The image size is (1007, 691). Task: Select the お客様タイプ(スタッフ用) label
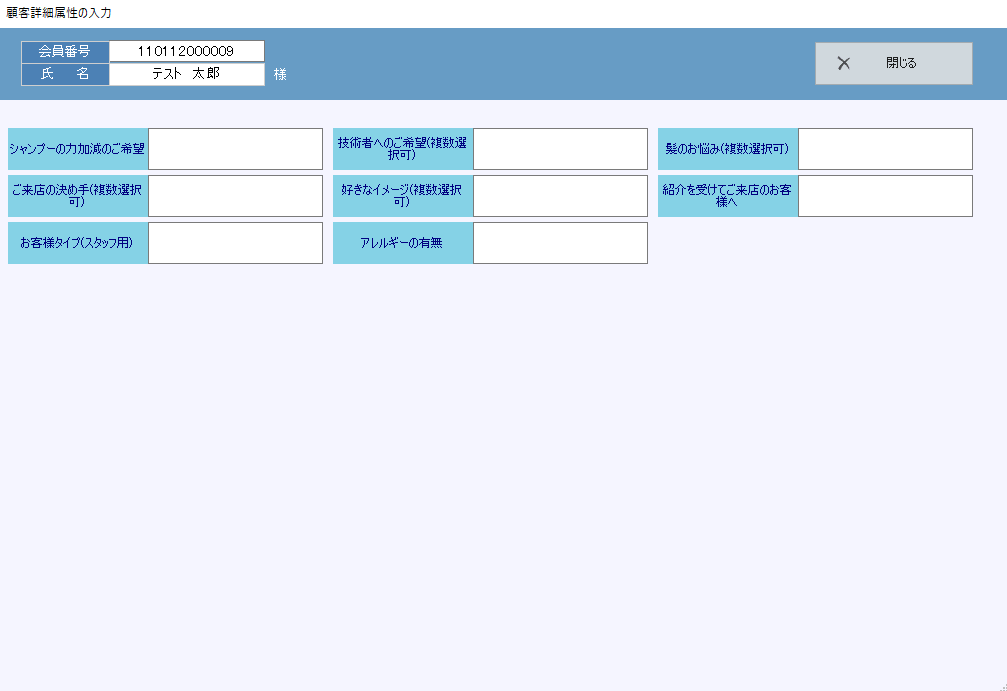click(78, 243)
